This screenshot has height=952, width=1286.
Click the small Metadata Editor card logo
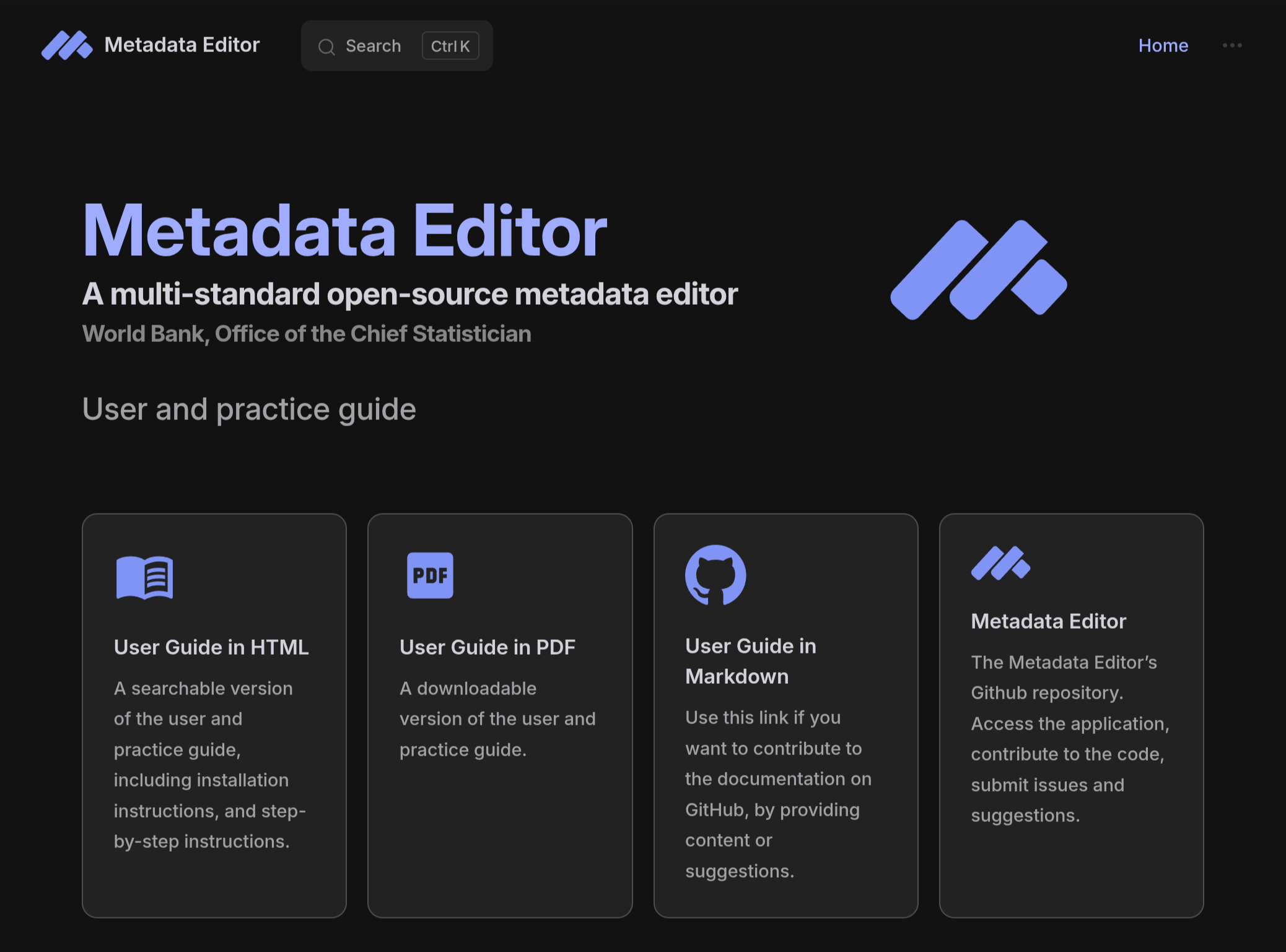click(1000, 563)
